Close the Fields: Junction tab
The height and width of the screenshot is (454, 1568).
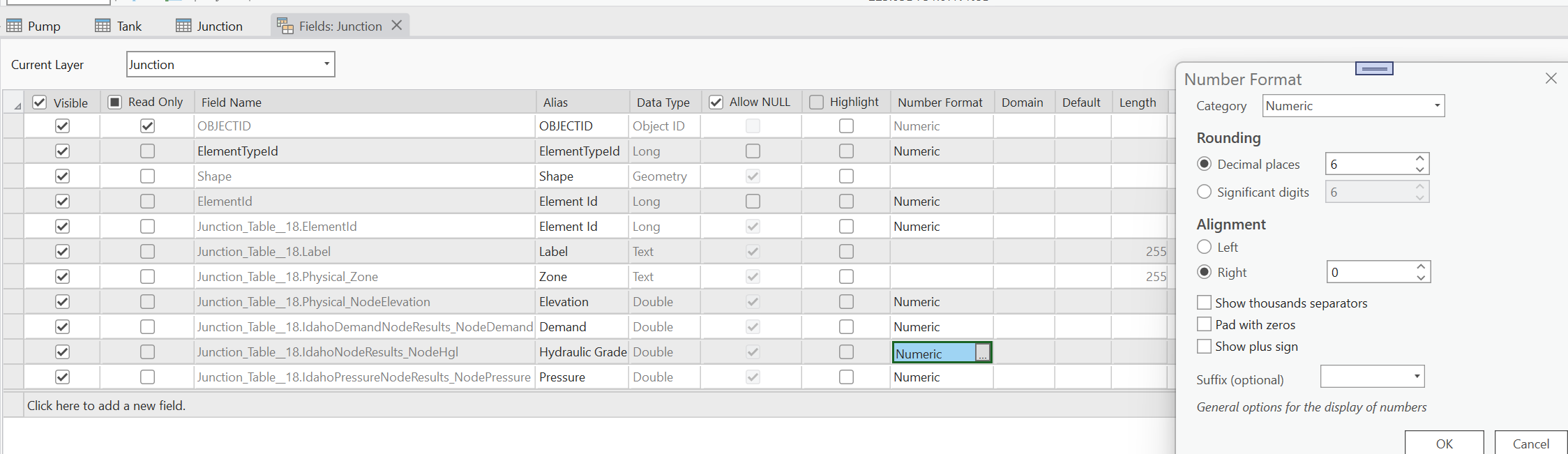pos(397,25)
